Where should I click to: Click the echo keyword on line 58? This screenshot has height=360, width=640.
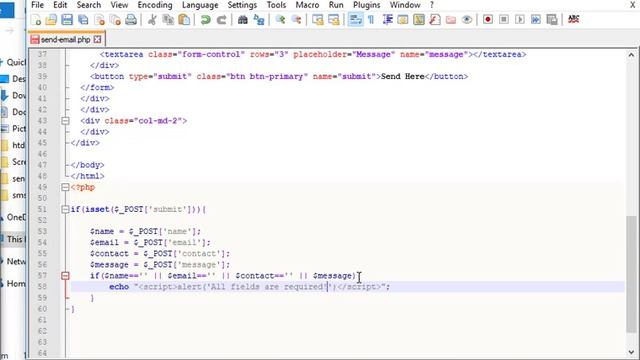(x=119, y=287)
